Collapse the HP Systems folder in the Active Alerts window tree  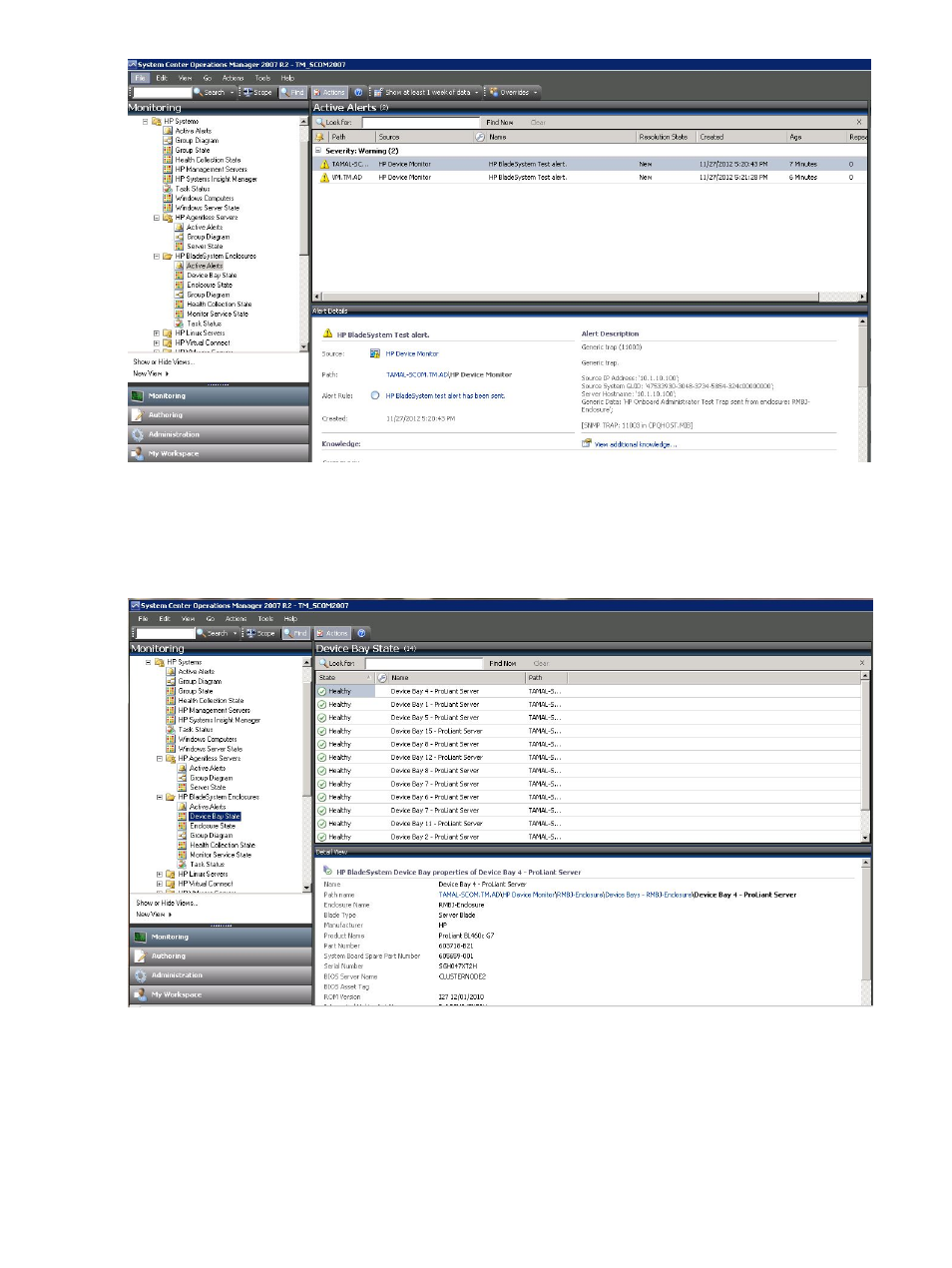click(145, 121)
